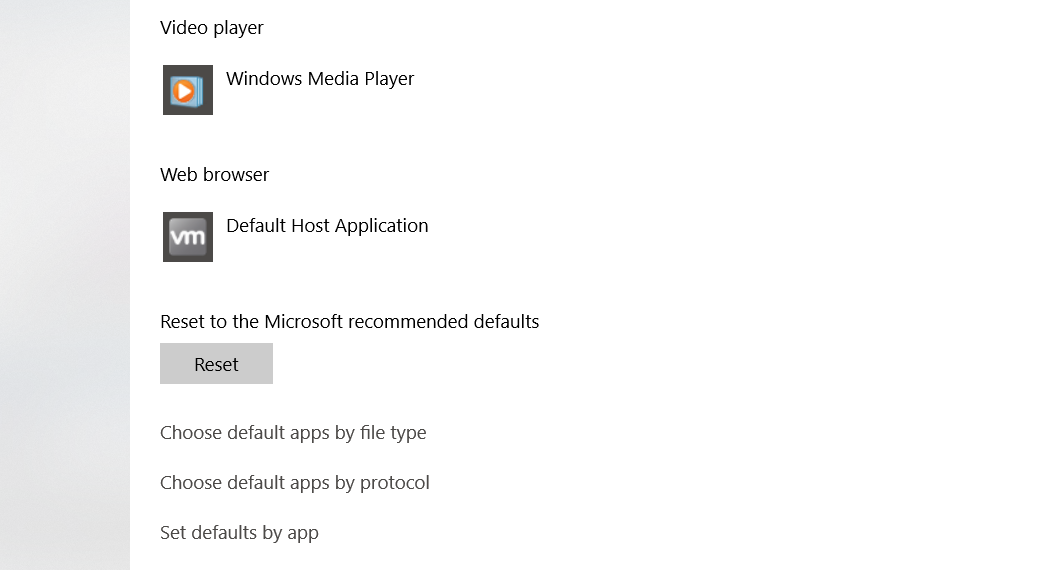Select the Default Host Application label text

pos(327,226)
